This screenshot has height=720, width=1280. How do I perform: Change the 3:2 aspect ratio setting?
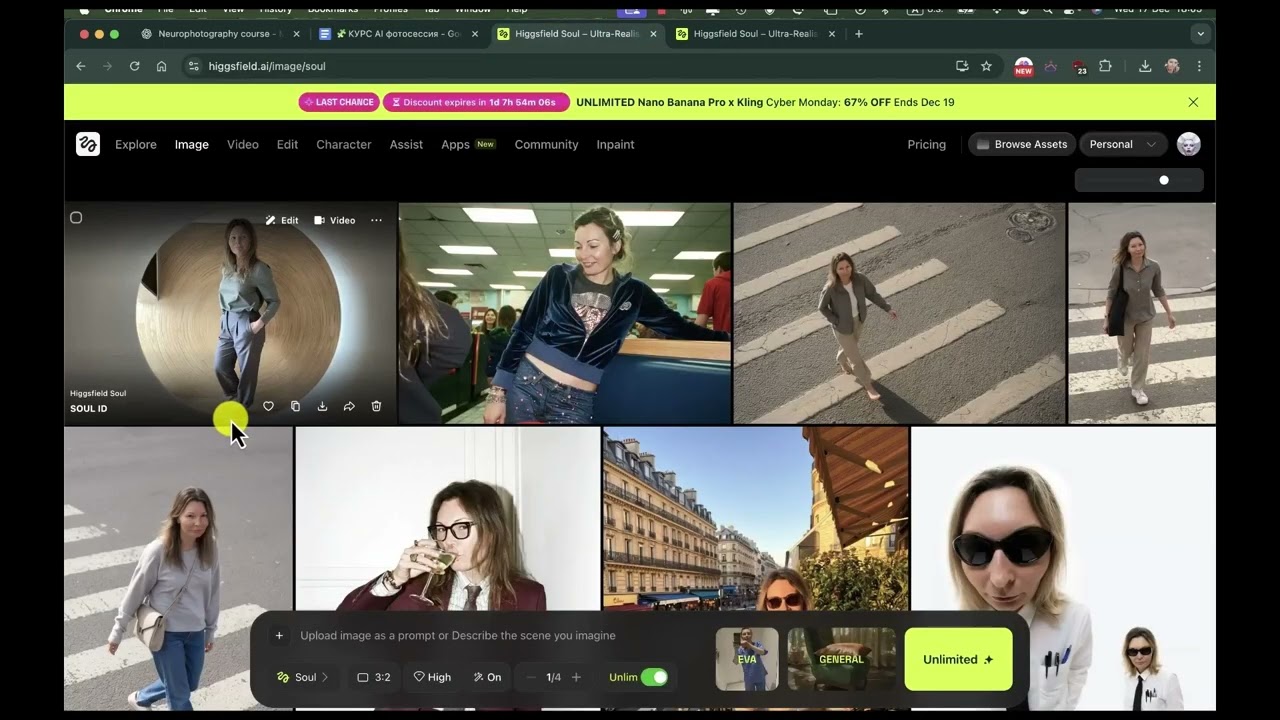pyautogui.click(x=374, y=677)
